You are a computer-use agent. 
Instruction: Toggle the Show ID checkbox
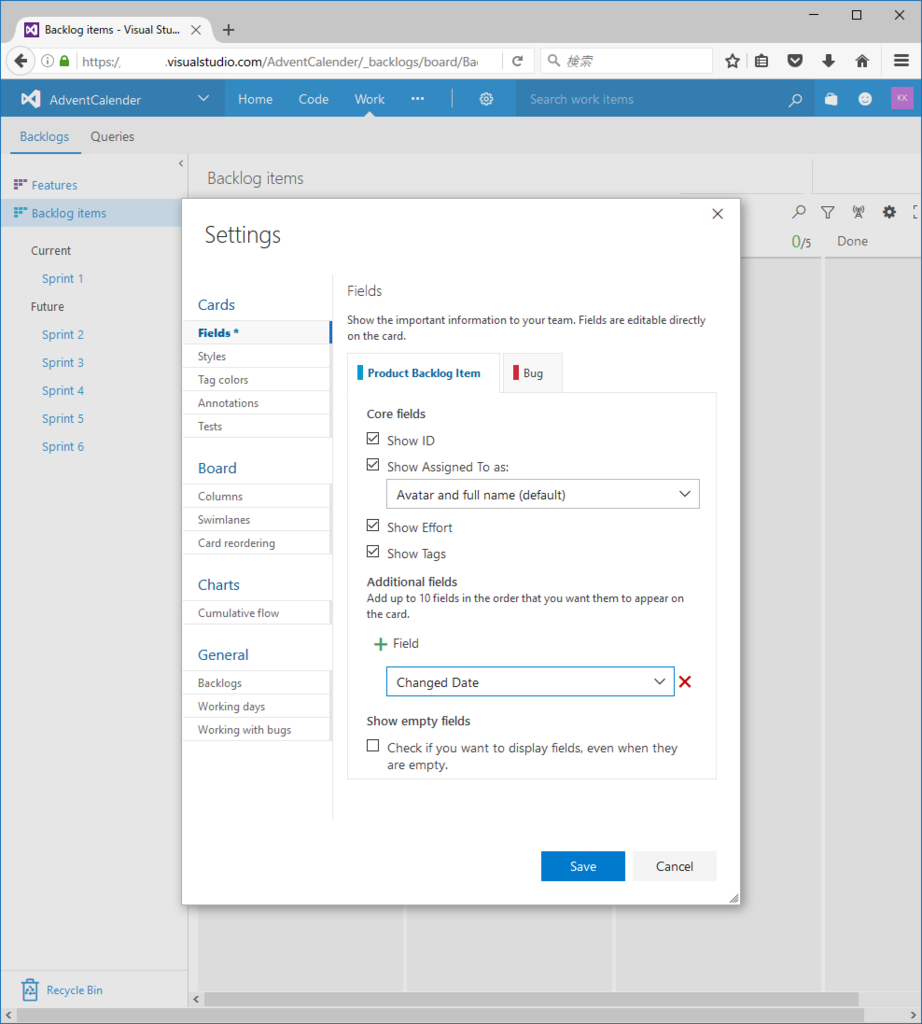(x=373, y=438)
